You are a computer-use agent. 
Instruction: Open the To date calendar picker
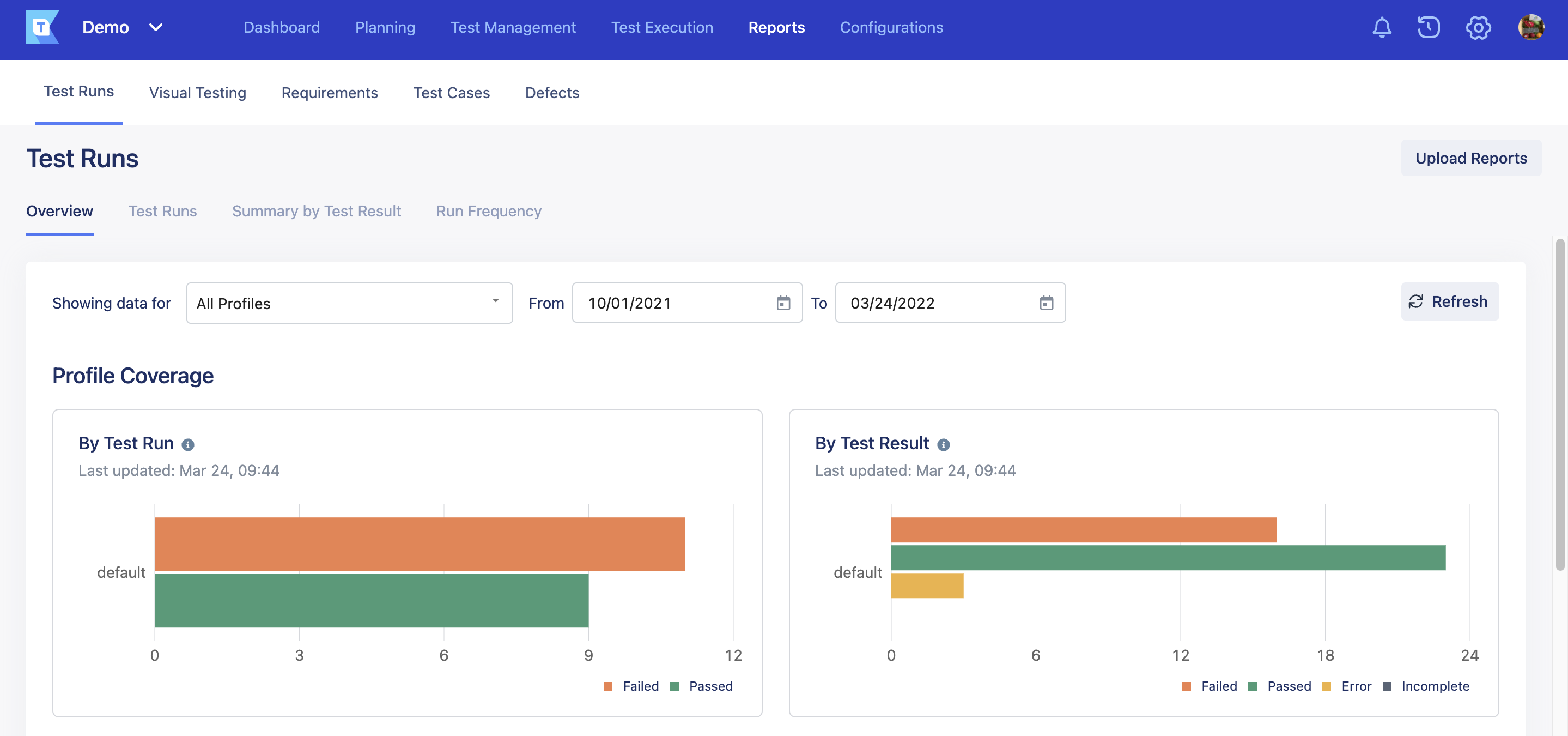point(1047,303)
